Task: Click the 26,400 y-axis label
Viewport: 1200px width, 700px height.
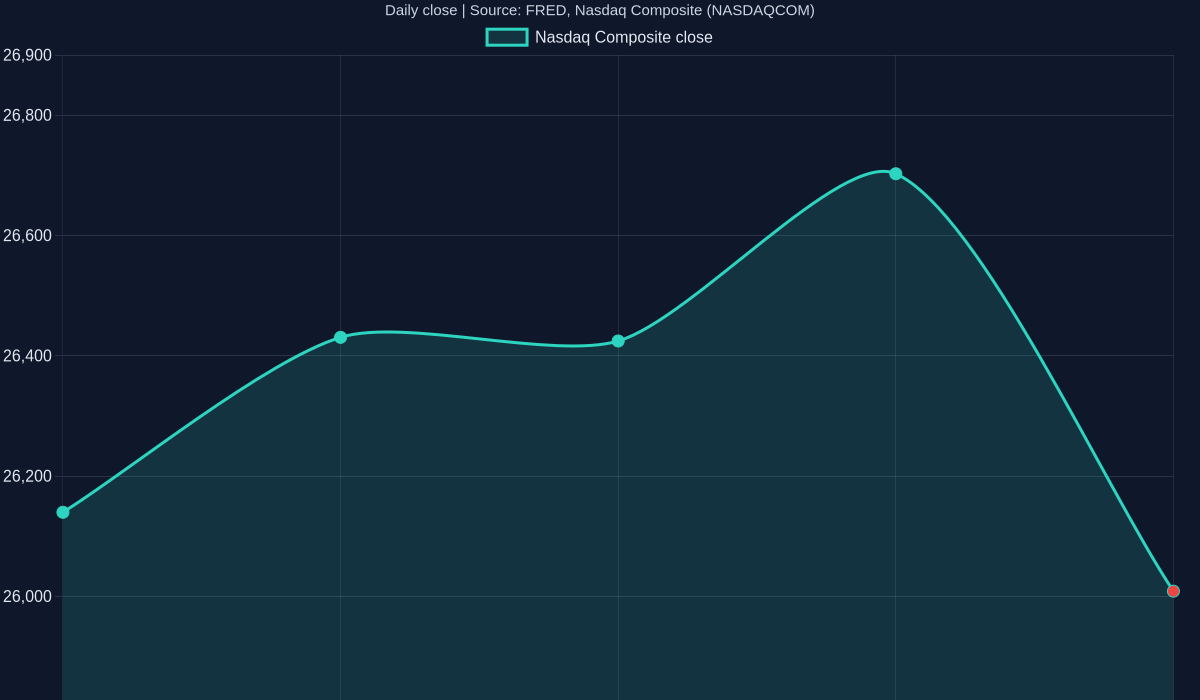Action: 27,355
